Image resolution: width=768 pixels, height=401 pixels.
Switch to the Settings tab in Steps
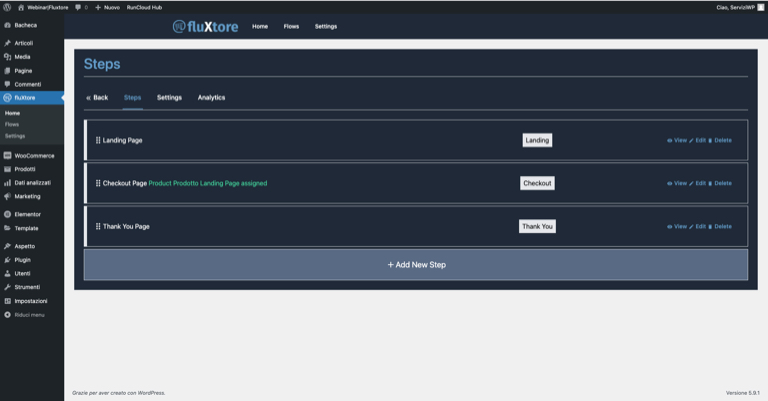tap(169, 97)
